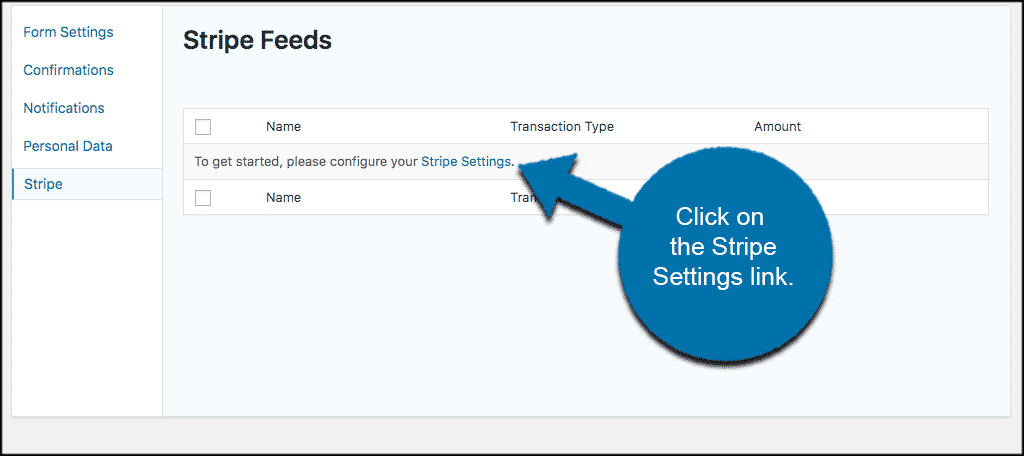Click the Amount column header
Screen dimensions: 1024x456
777,127
